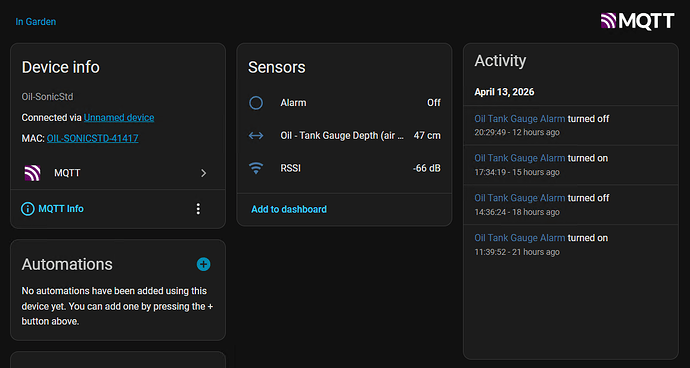Click the -66 dB RSSI value

pyautogui.click(x=426, y=168)
